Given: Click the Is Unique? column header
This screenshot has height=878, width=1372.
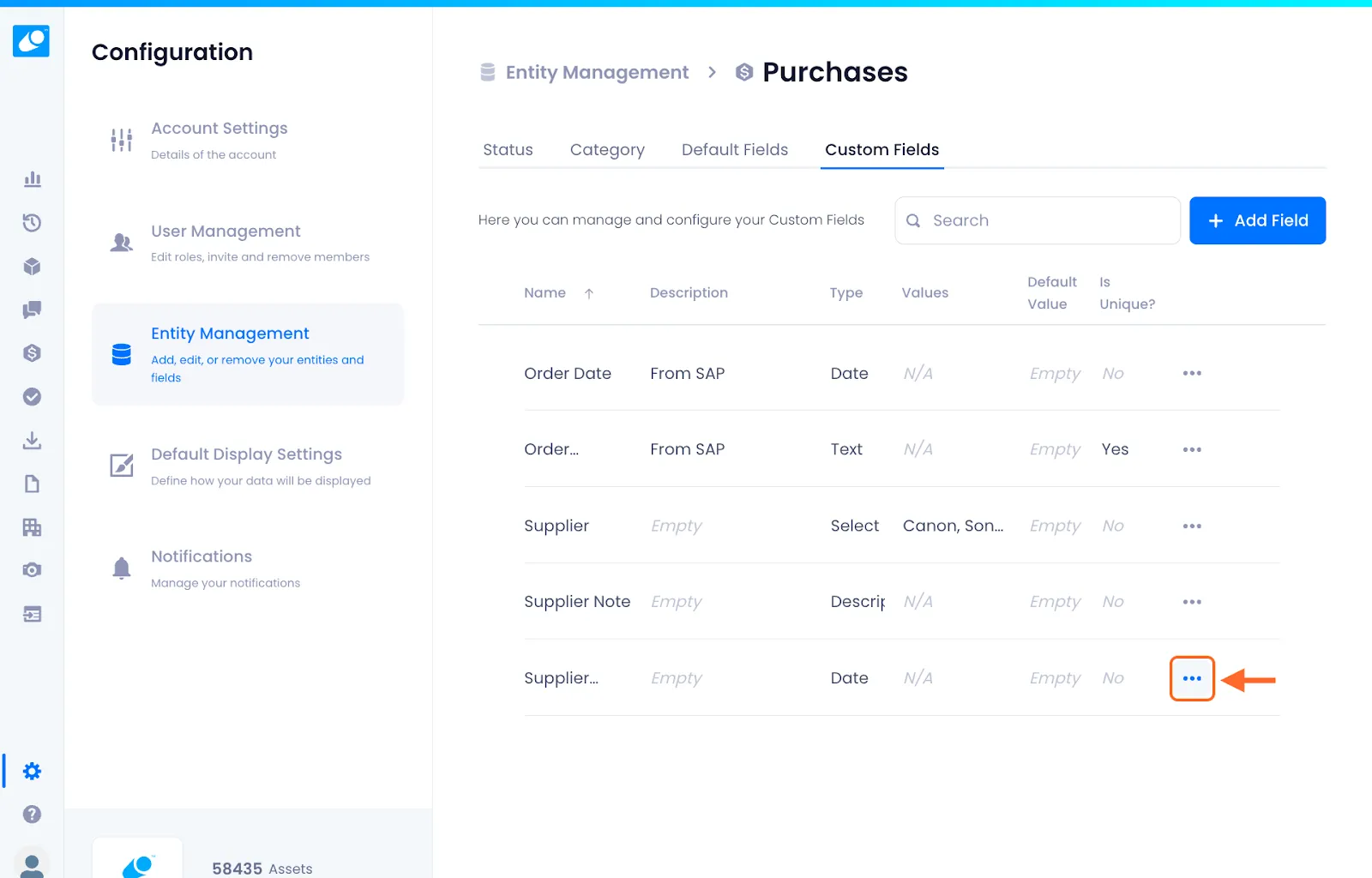Looking at the screenshot, I should 1128,293.
